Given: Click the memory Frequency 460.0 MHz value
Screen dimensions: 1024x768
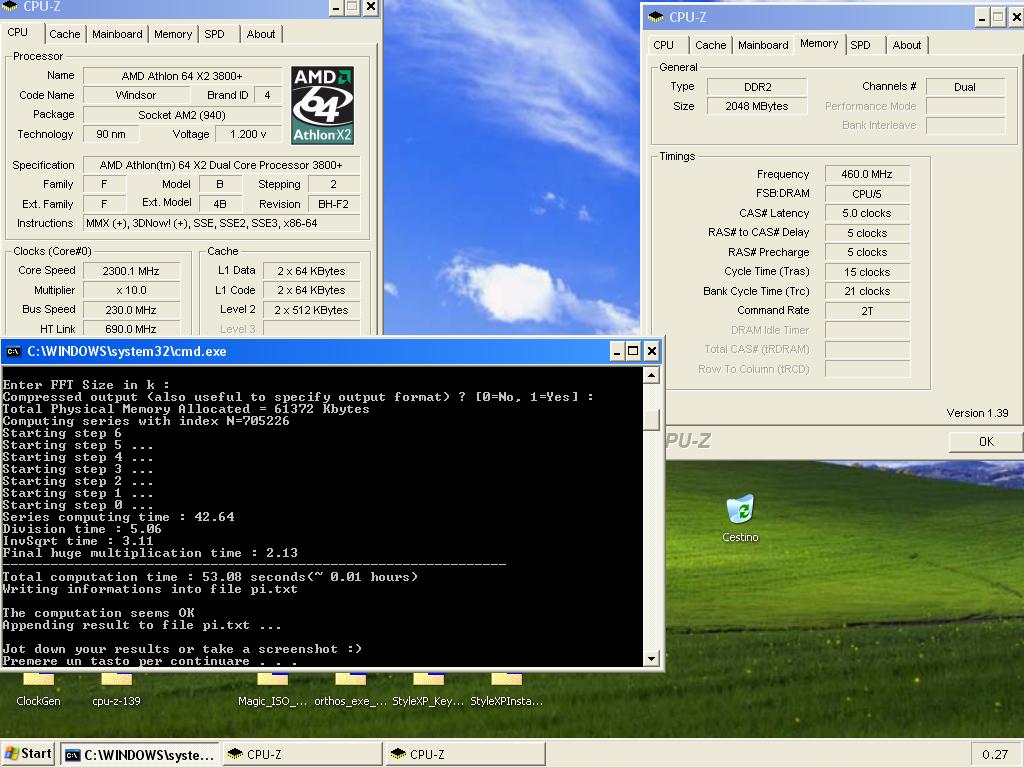Looking at the screenshot, I should (867, 174).
